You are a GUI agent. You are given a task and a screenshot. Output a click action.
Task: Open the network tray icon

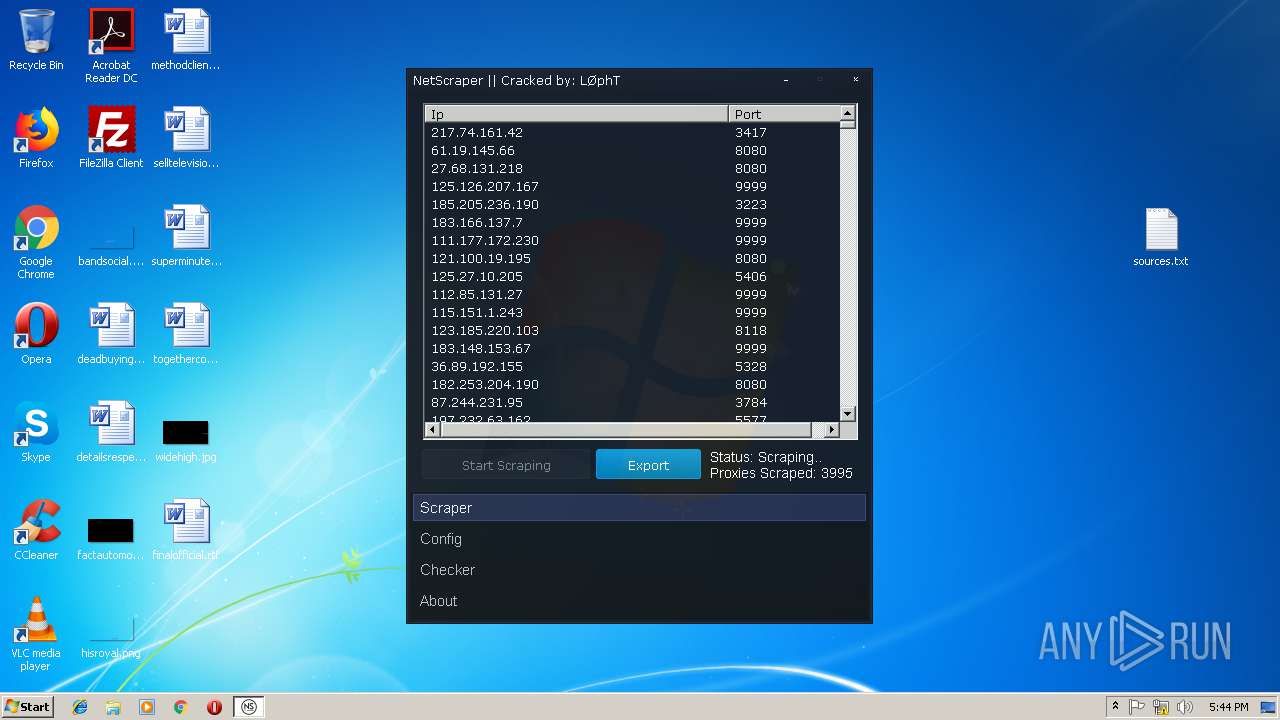pyautogui.click(x=1161, y=707)
